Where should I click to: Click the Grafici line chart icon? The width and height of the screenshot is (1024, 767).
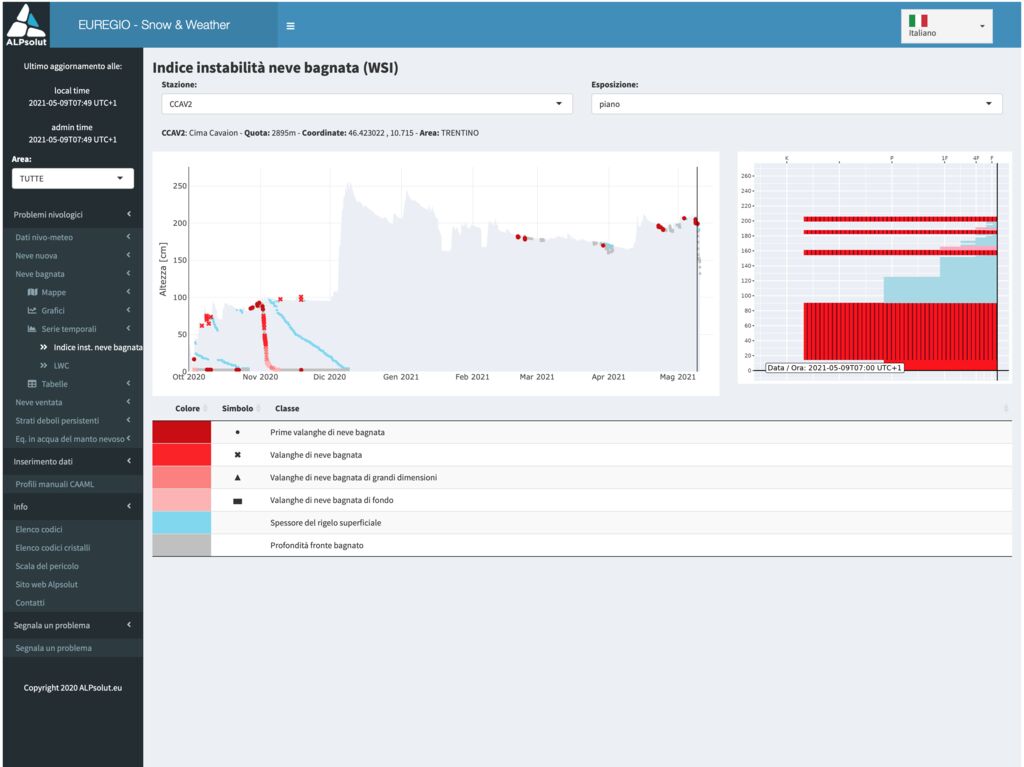pos(32,311)
